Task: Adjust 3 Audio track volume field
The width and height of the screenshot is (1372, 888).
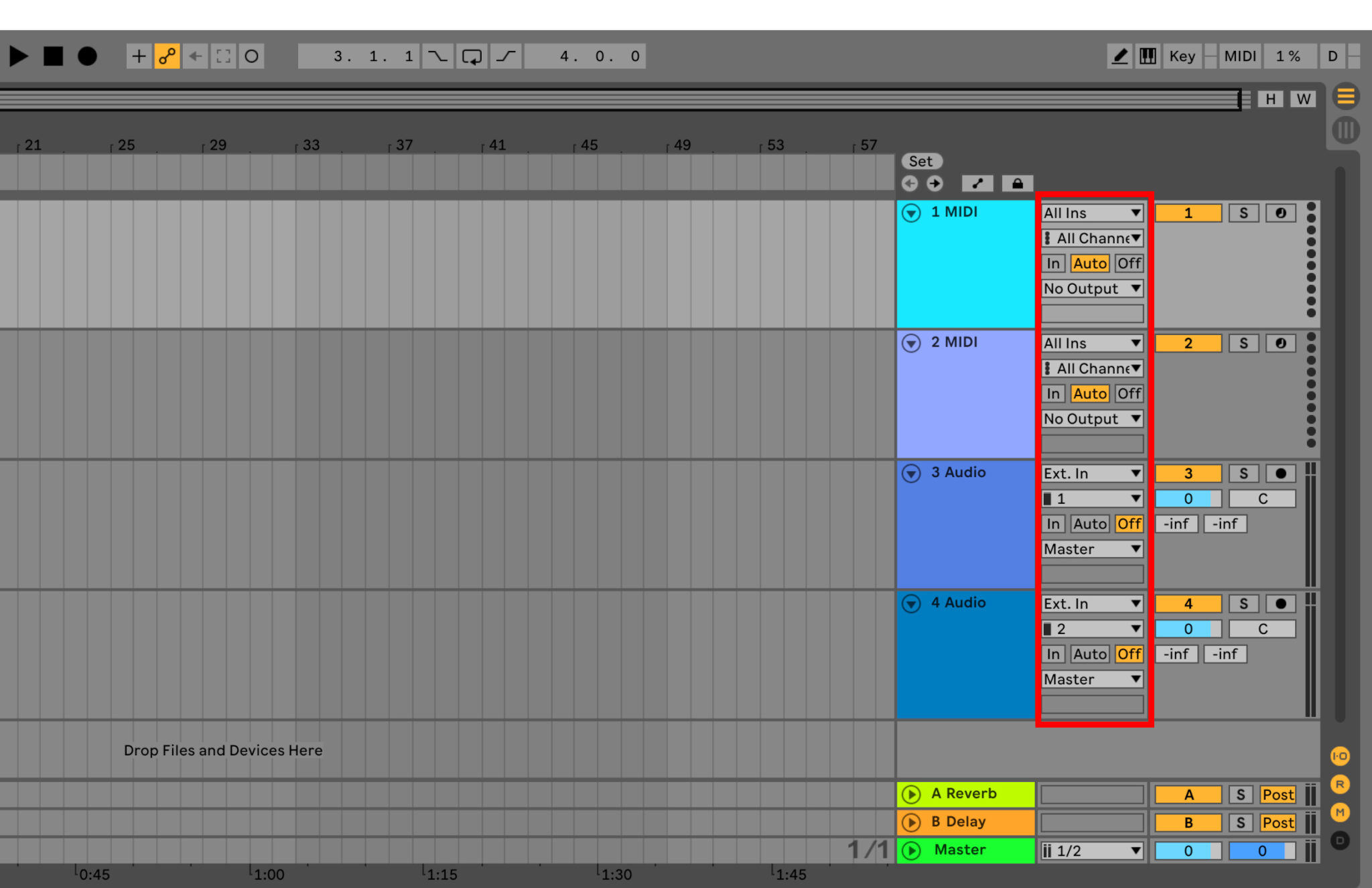Action: pos(1188,499)
